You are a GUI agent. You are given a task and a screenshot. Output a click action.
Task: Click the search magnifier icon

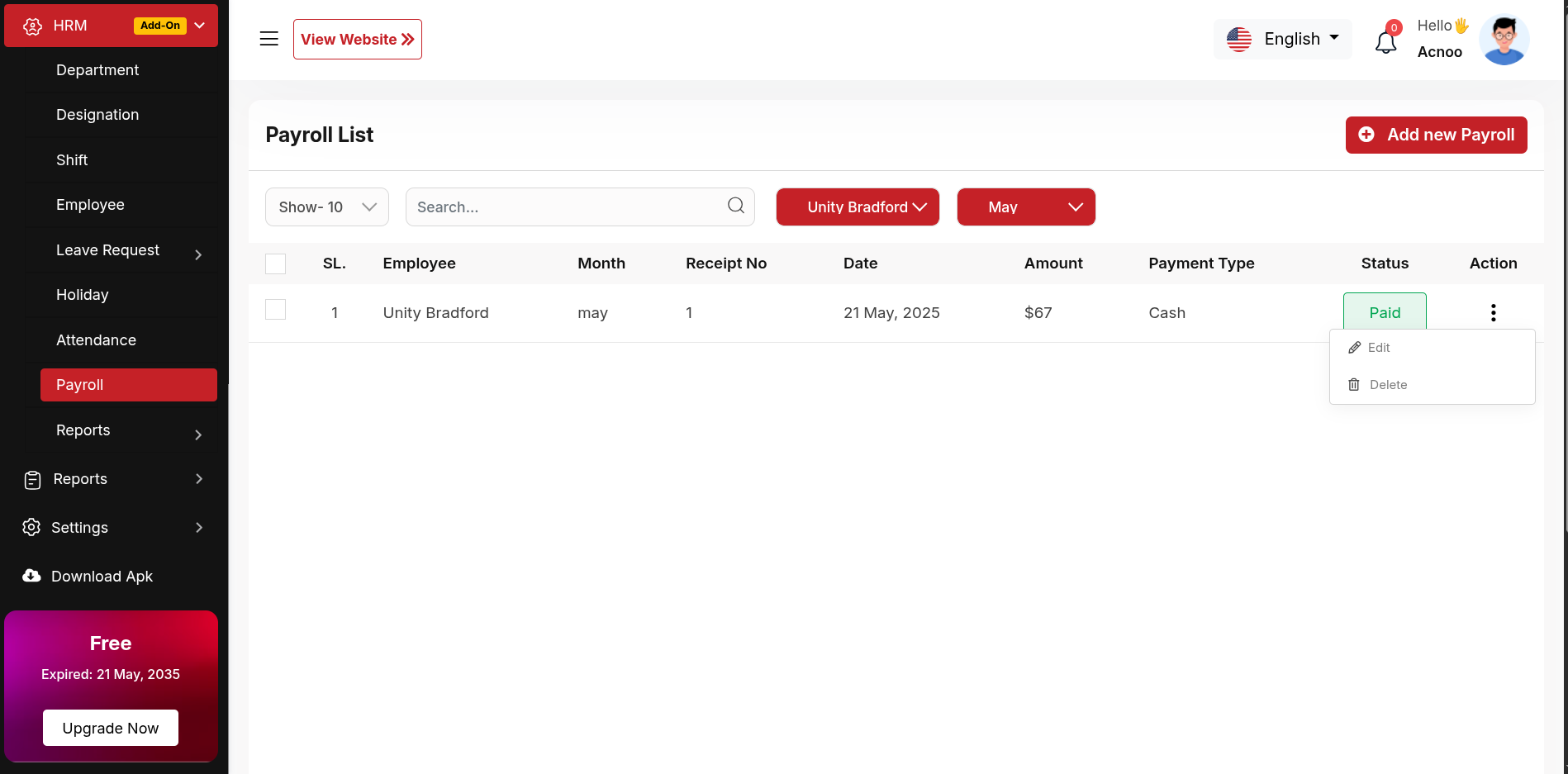(x=735, y=206)
